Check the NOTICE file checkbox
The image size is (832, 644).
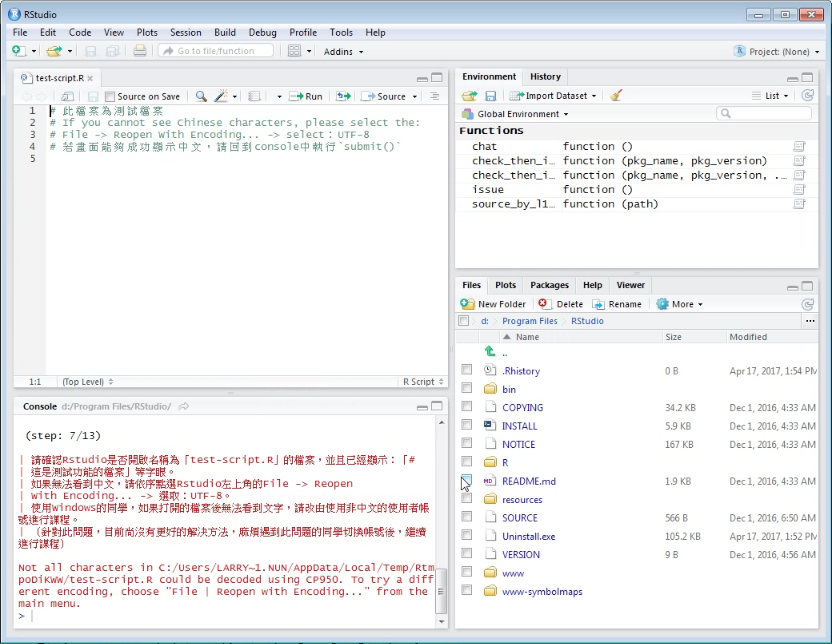pyautogui.click(x=466, y=443)
